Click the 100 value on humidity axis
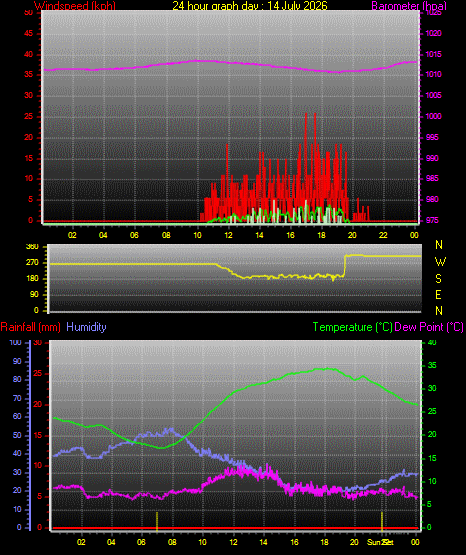466x555 pixels. click(x=16, y=343)
